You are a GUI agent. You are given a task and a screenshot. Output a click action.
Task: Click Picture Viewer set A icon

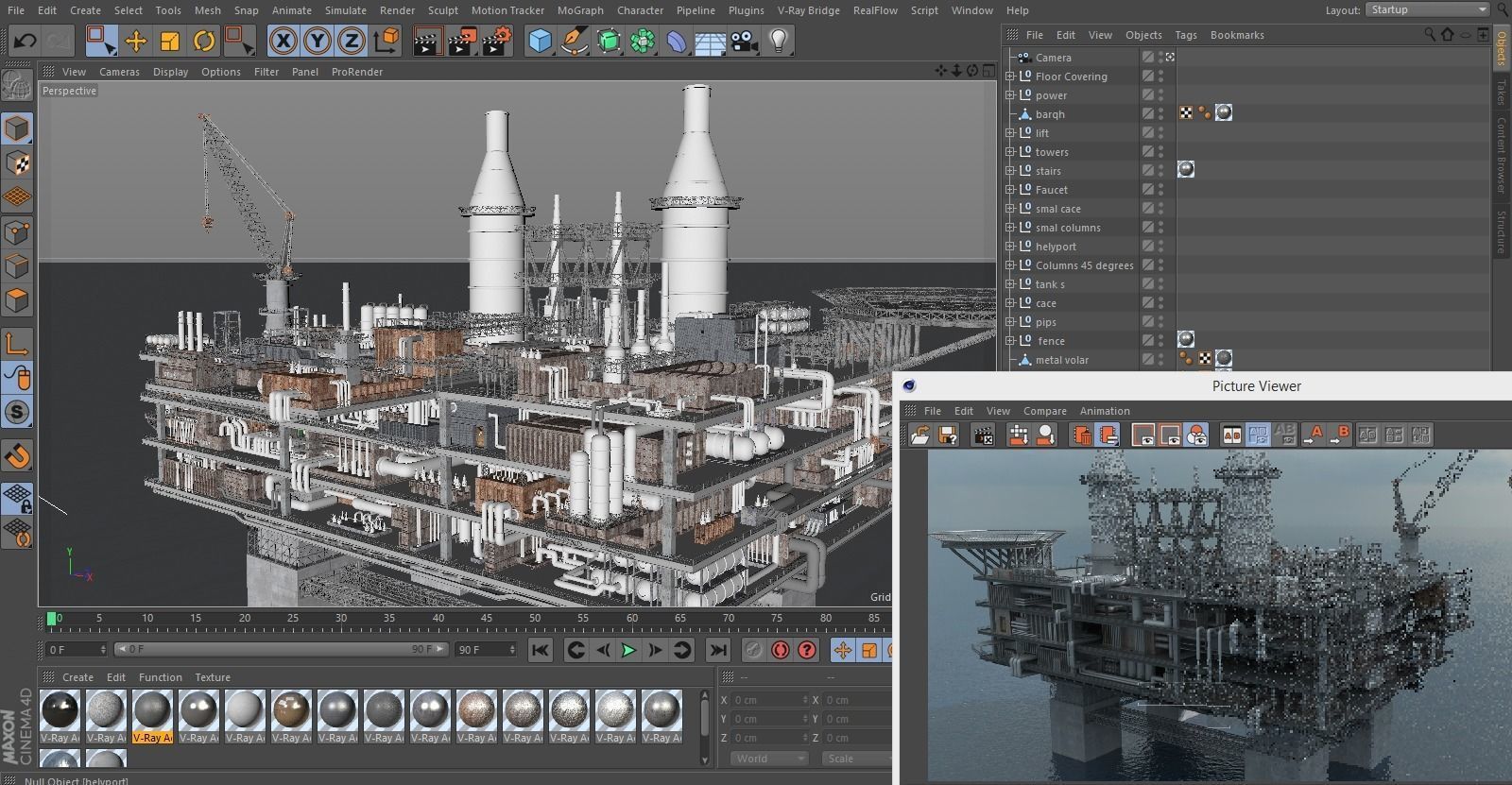1314,435
